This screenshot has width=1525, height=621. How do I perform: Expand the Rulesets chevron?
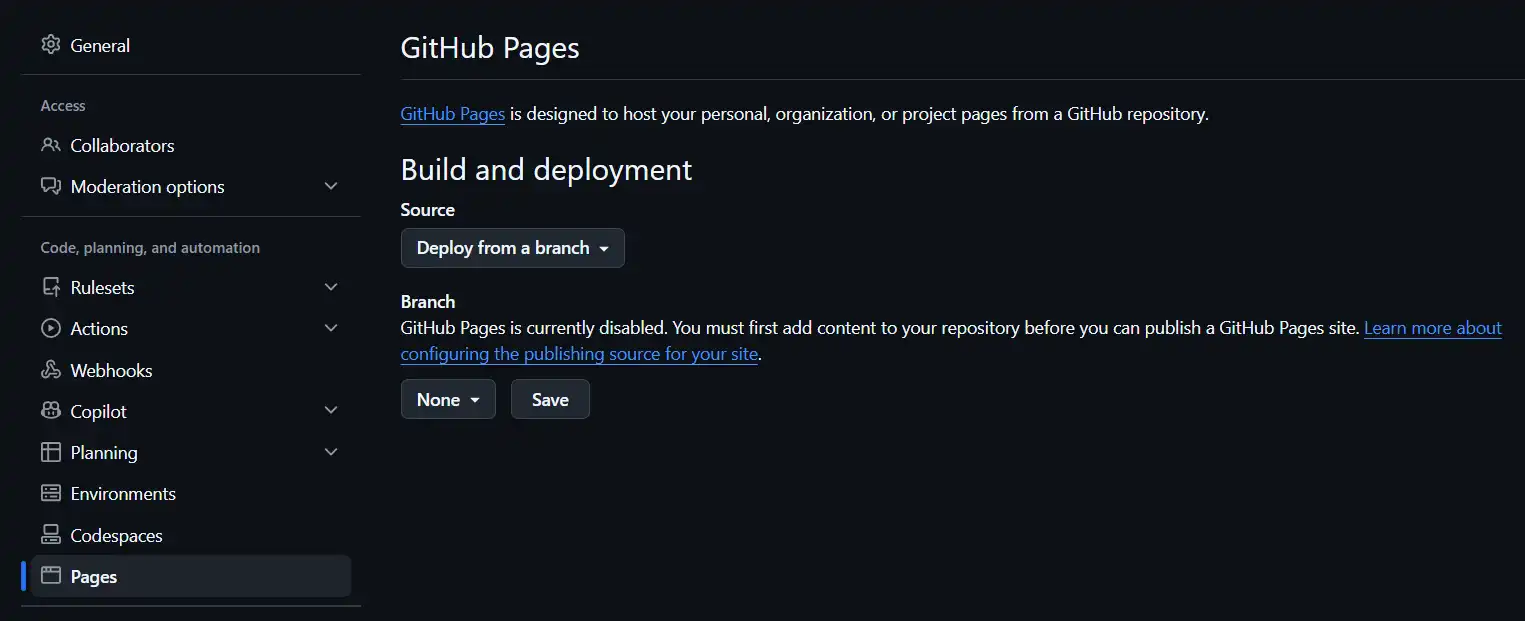[x=332, y=287]
